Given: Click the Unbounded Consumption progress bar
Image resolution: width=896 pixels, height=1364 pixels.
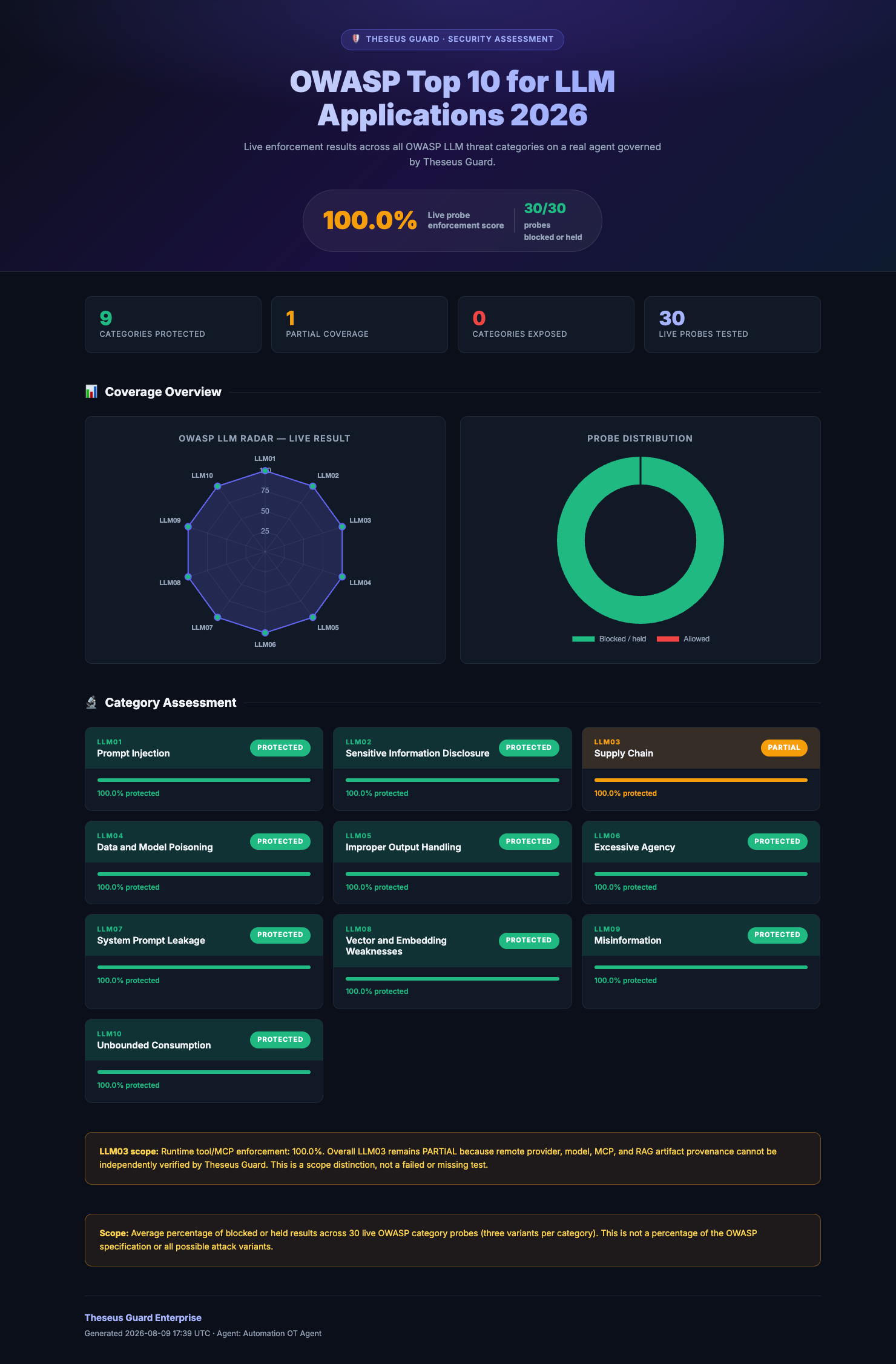Looking at the screenshot, I should [x=204, y=1072].
